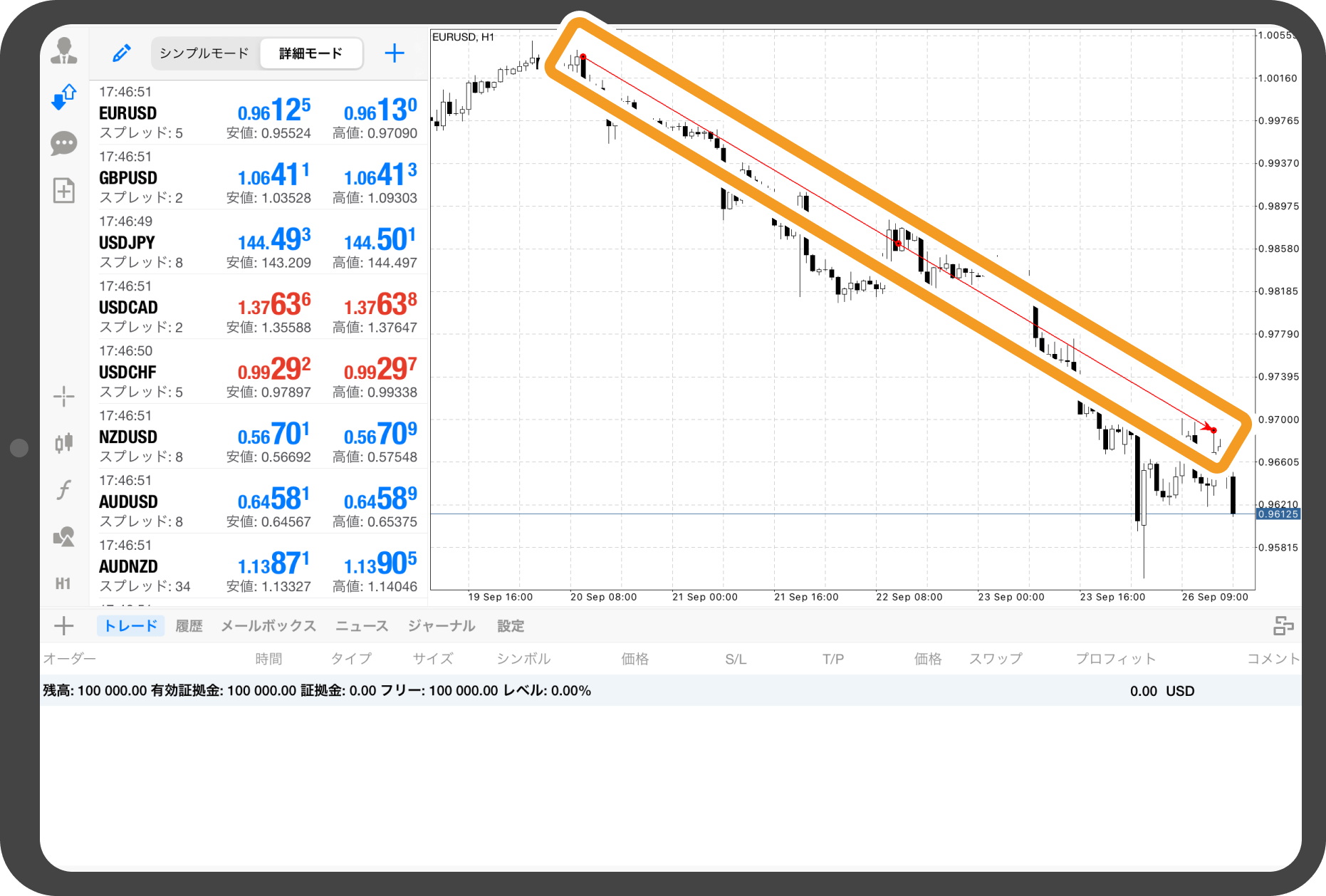Select the AUDNZD quote row
1326x896 pixels.
tap(259, 566)
